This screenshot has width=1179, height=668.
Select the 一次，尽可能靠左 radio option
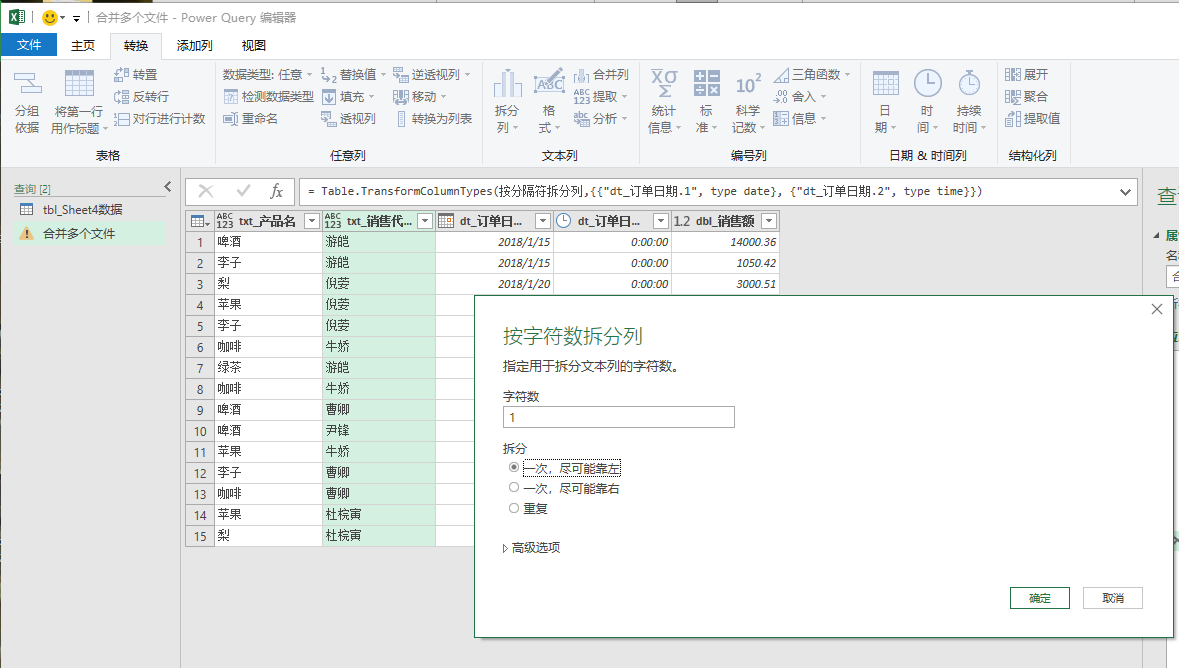click(514, 467)
